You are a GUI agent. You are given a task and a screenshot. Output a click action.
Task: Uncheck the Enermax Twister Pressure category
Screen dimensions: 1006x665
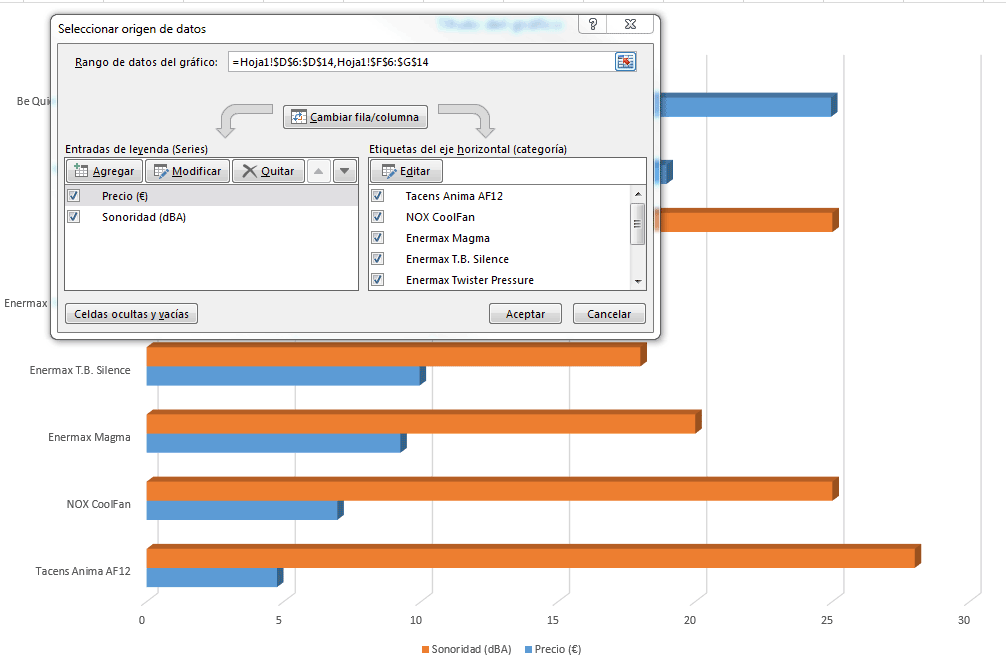[378, 280]
